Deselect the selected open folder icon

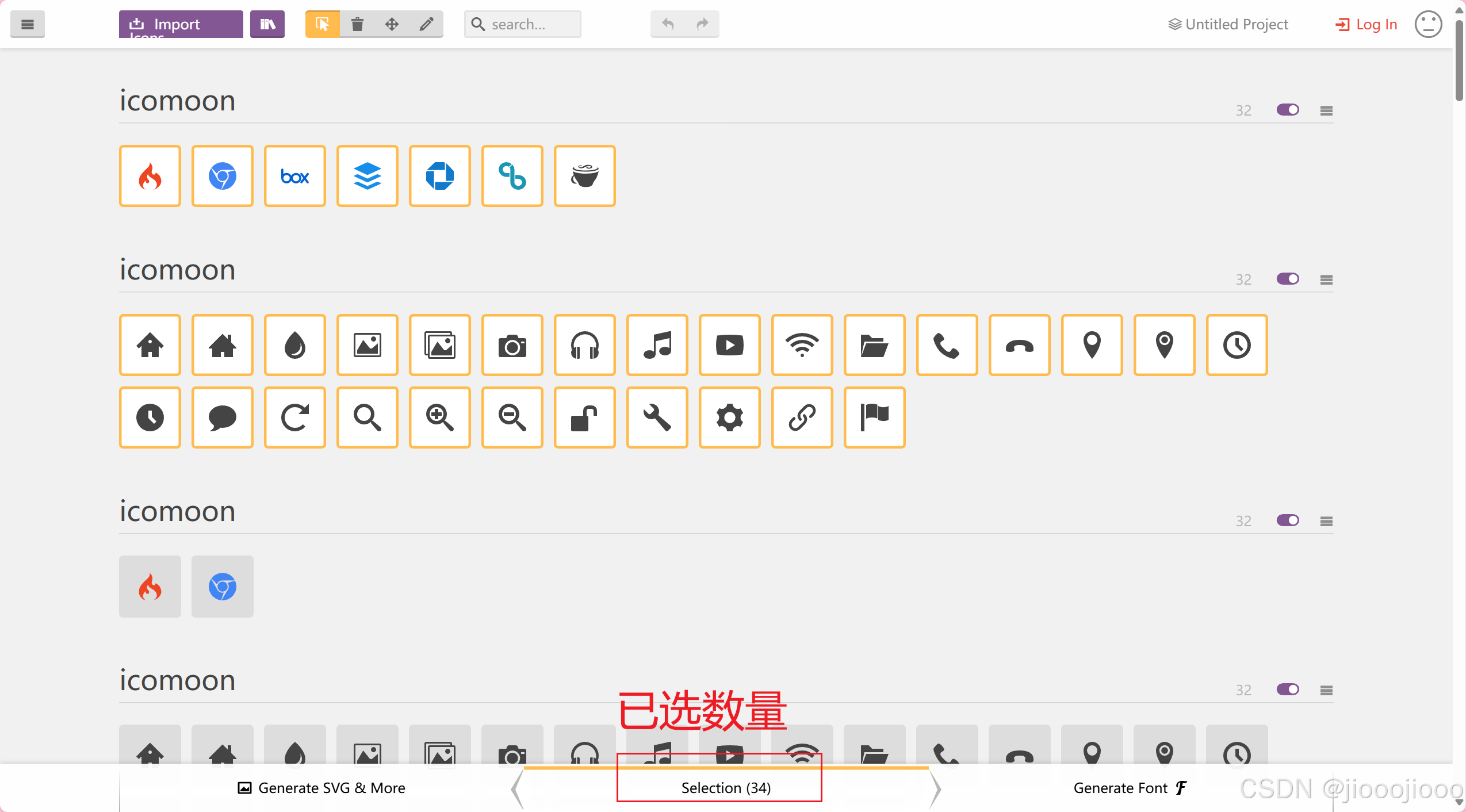click(x=875, y=345)
